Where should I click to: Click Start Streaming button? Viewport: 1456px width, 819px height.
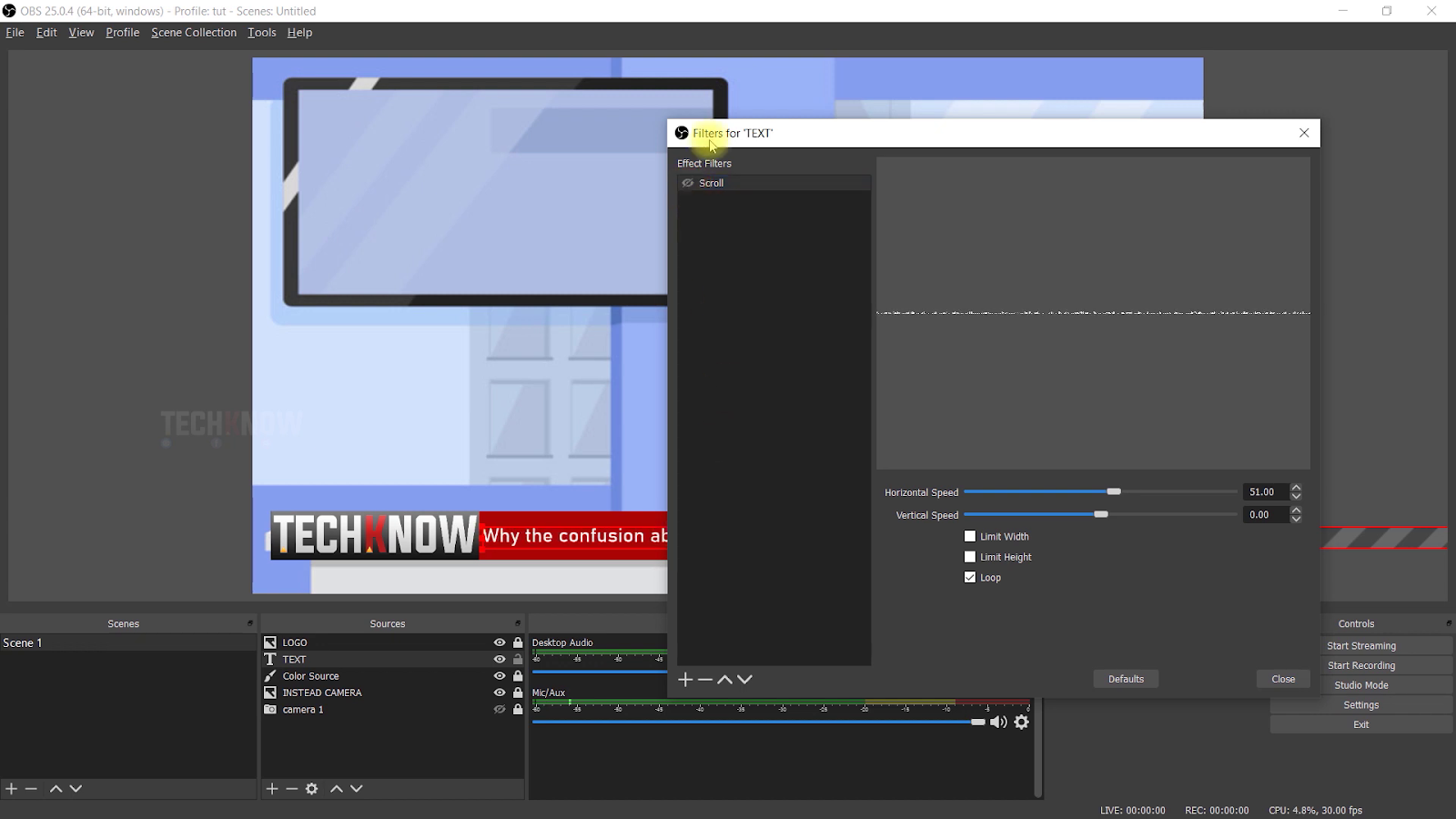point(1361,646)
